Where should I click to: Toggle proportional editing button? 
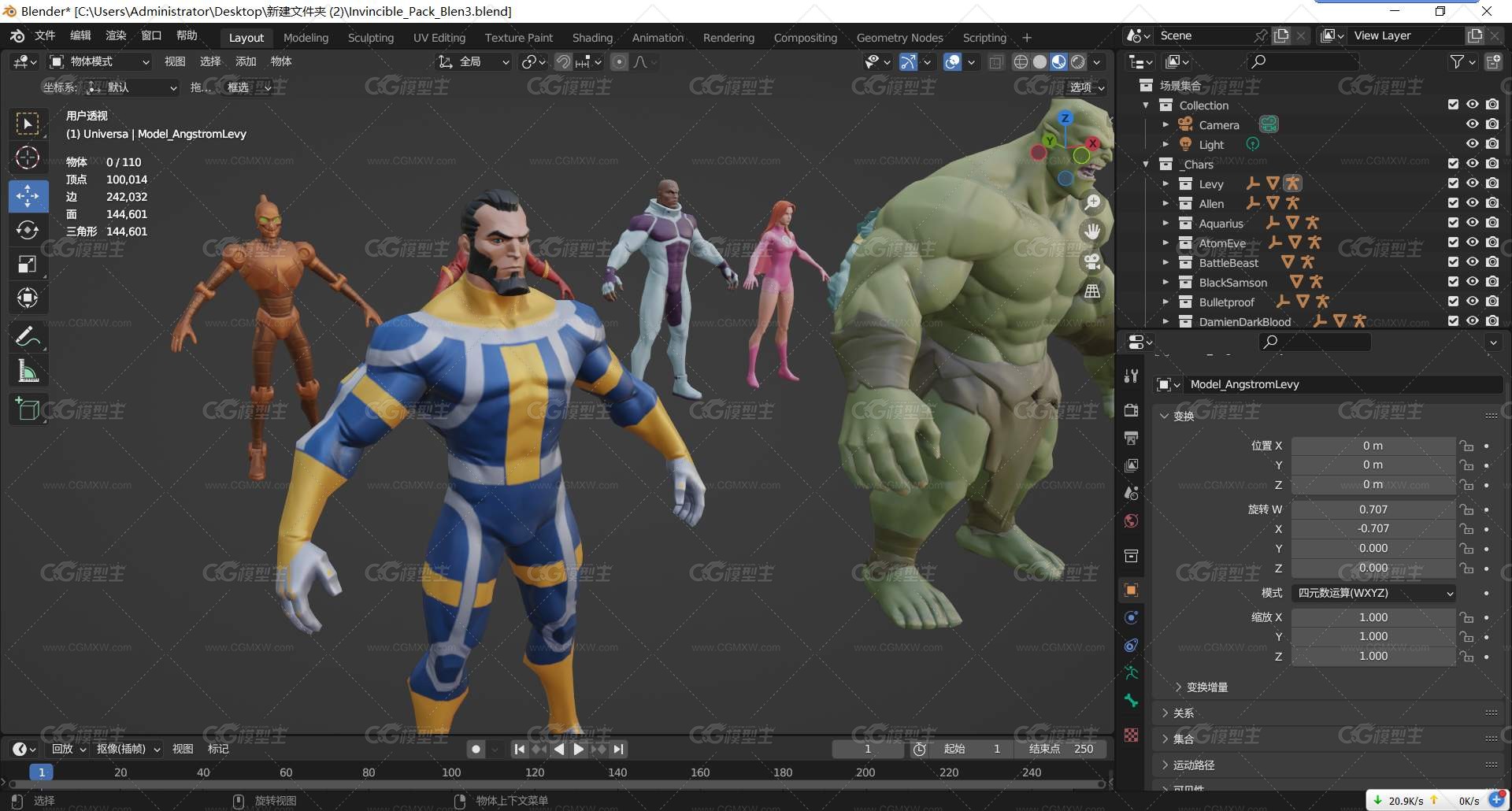(x=620, y=62)
